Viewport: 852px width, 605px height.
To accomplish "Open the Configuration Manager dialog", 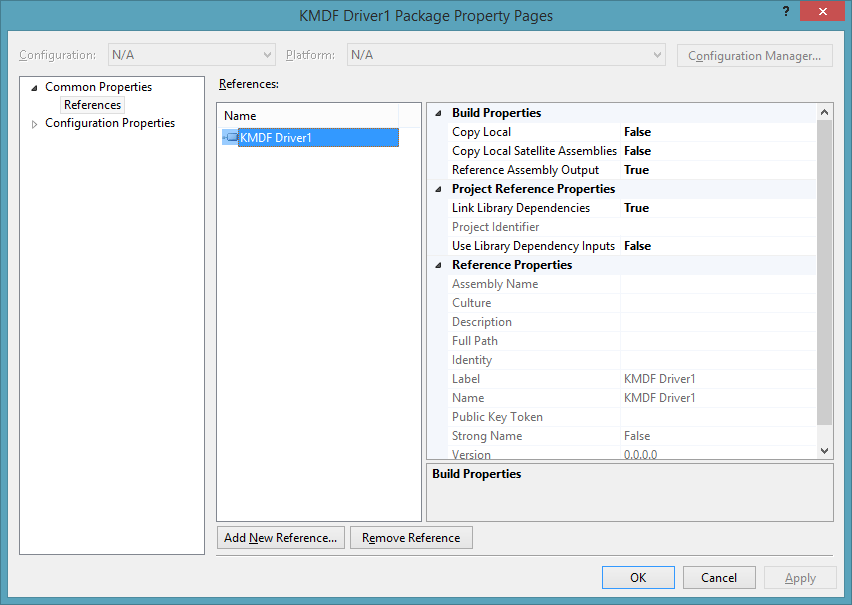I will coord(754,54).
